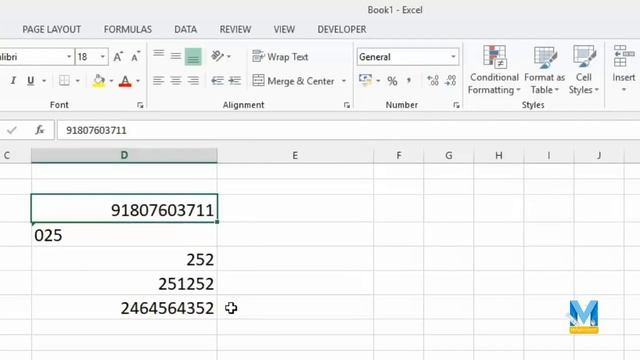Select column H header

[499, 155]
